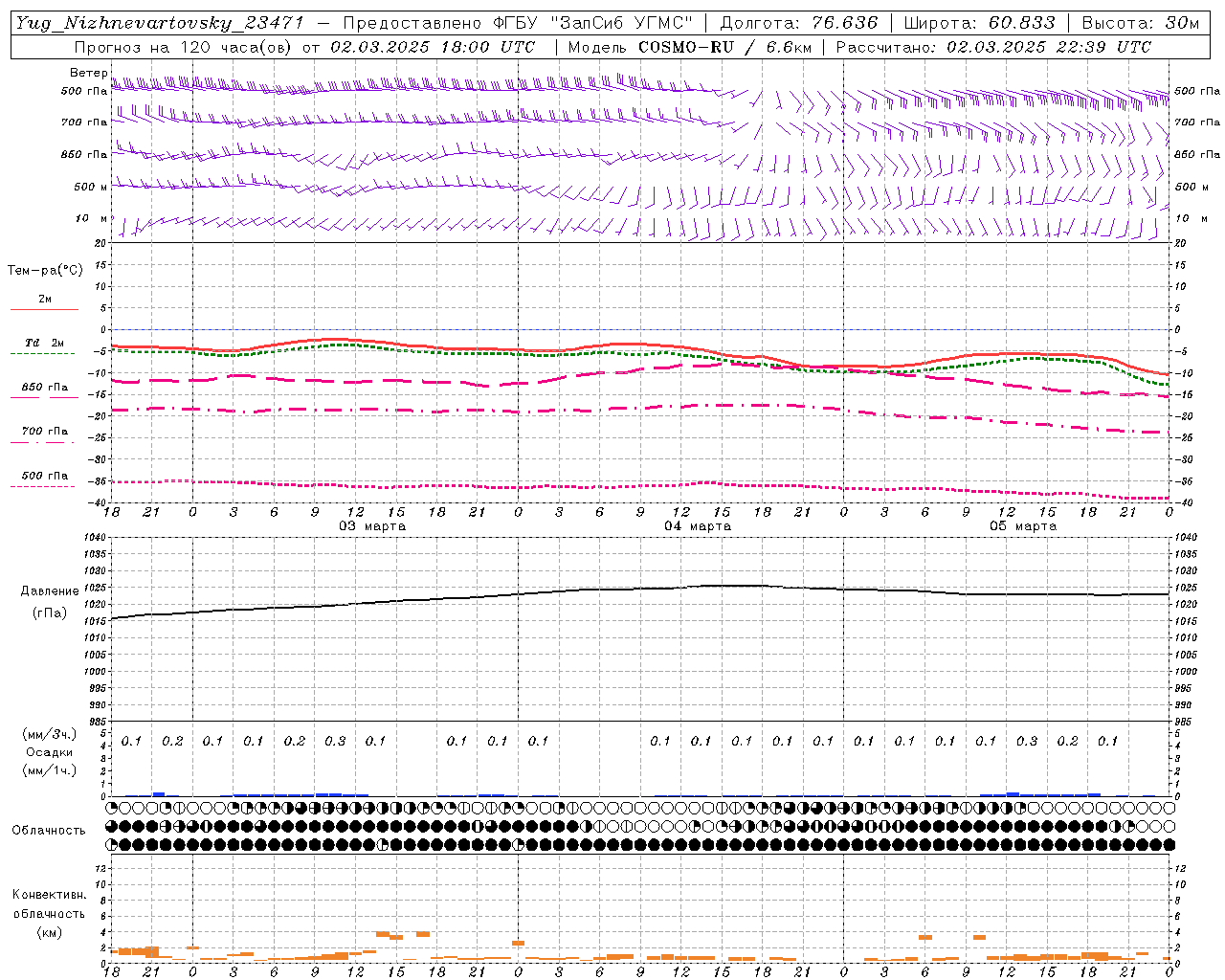1225x980 pixels.
Task: Click the '05 марта' date label
Action: pyautogui.click(x=1024, y=526)
